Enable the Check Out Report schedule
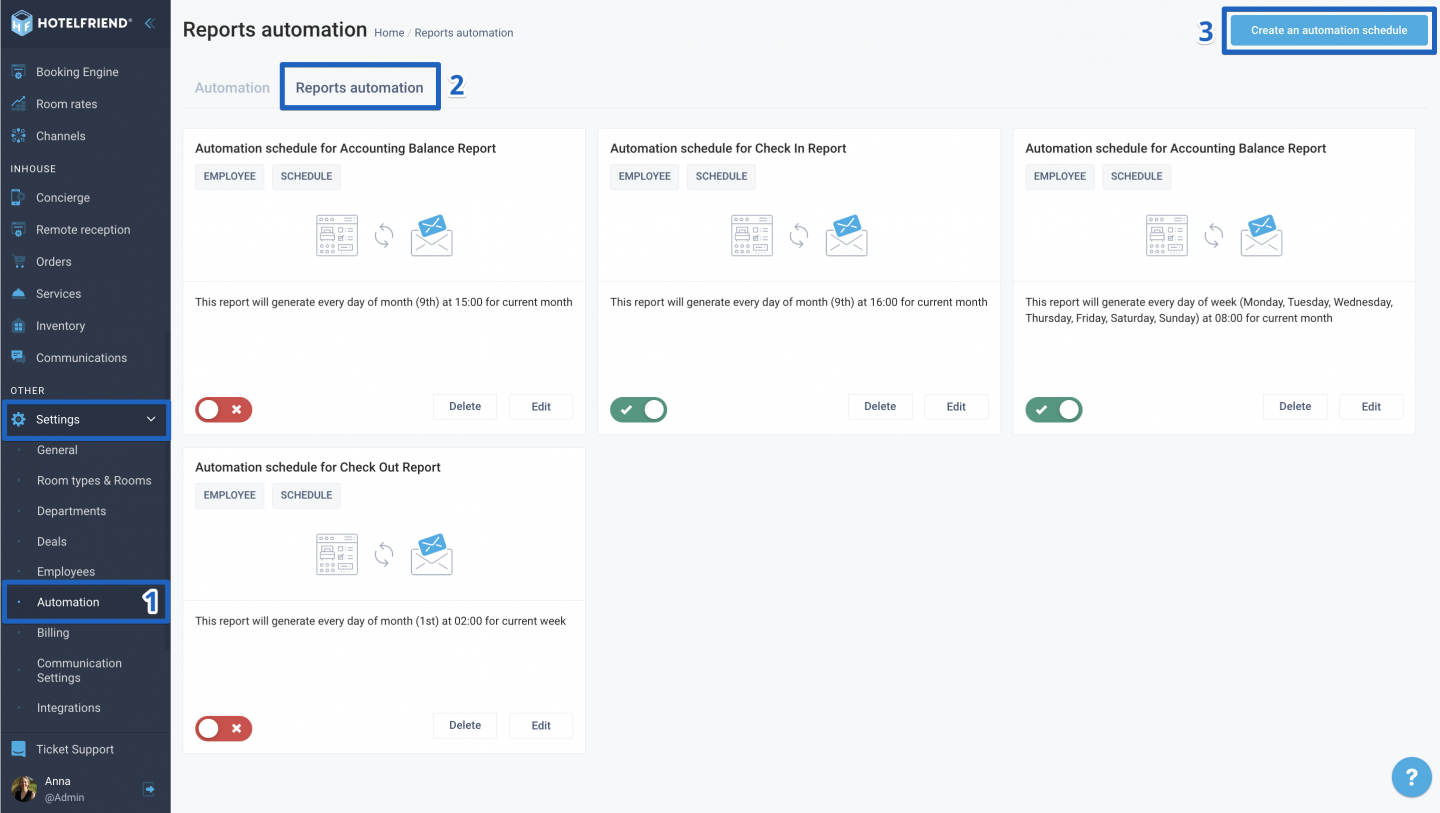The image size is (1440, 813). 223,728
